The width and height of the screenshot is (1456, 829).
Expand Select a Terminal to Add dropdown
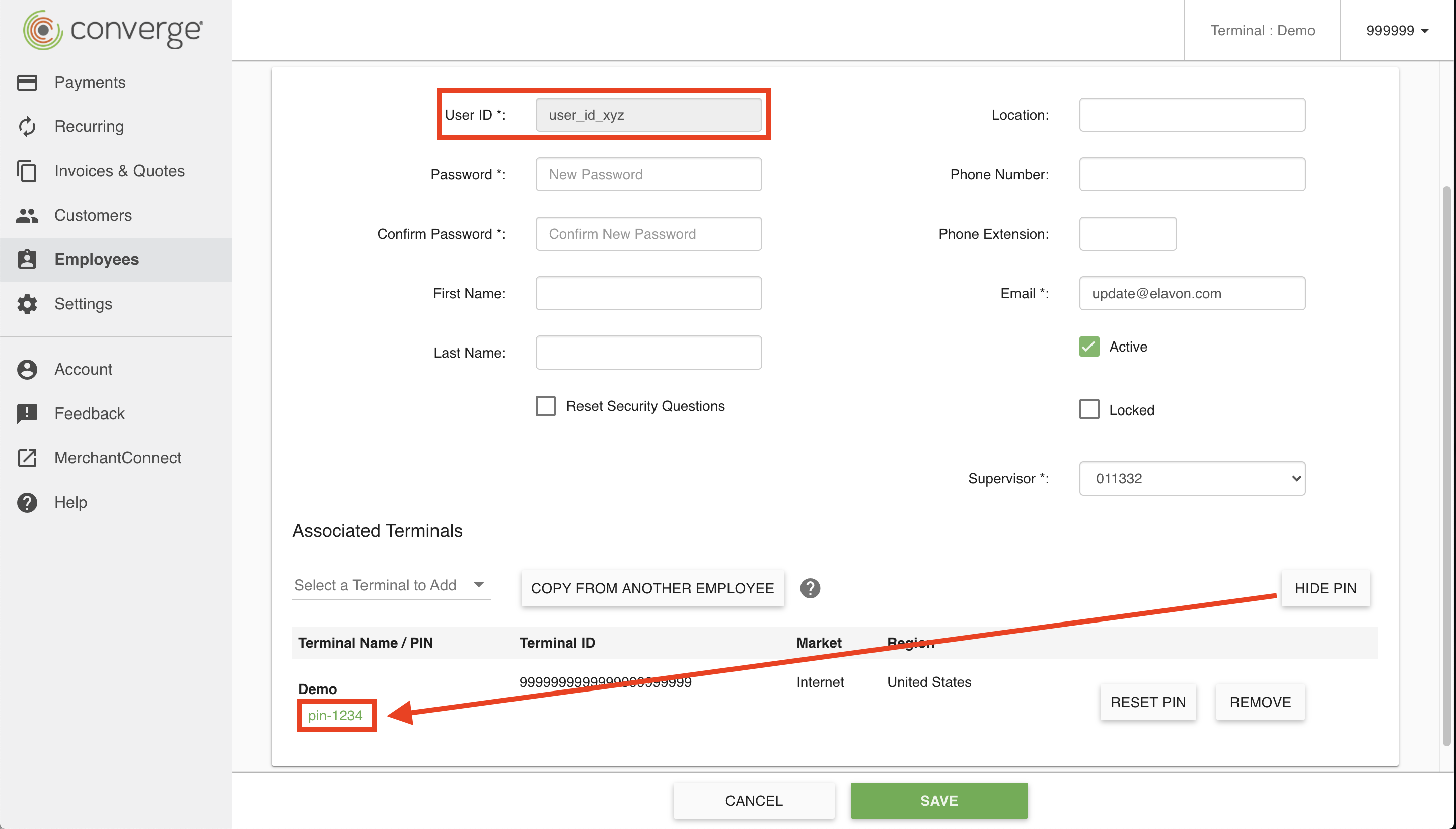390,585
